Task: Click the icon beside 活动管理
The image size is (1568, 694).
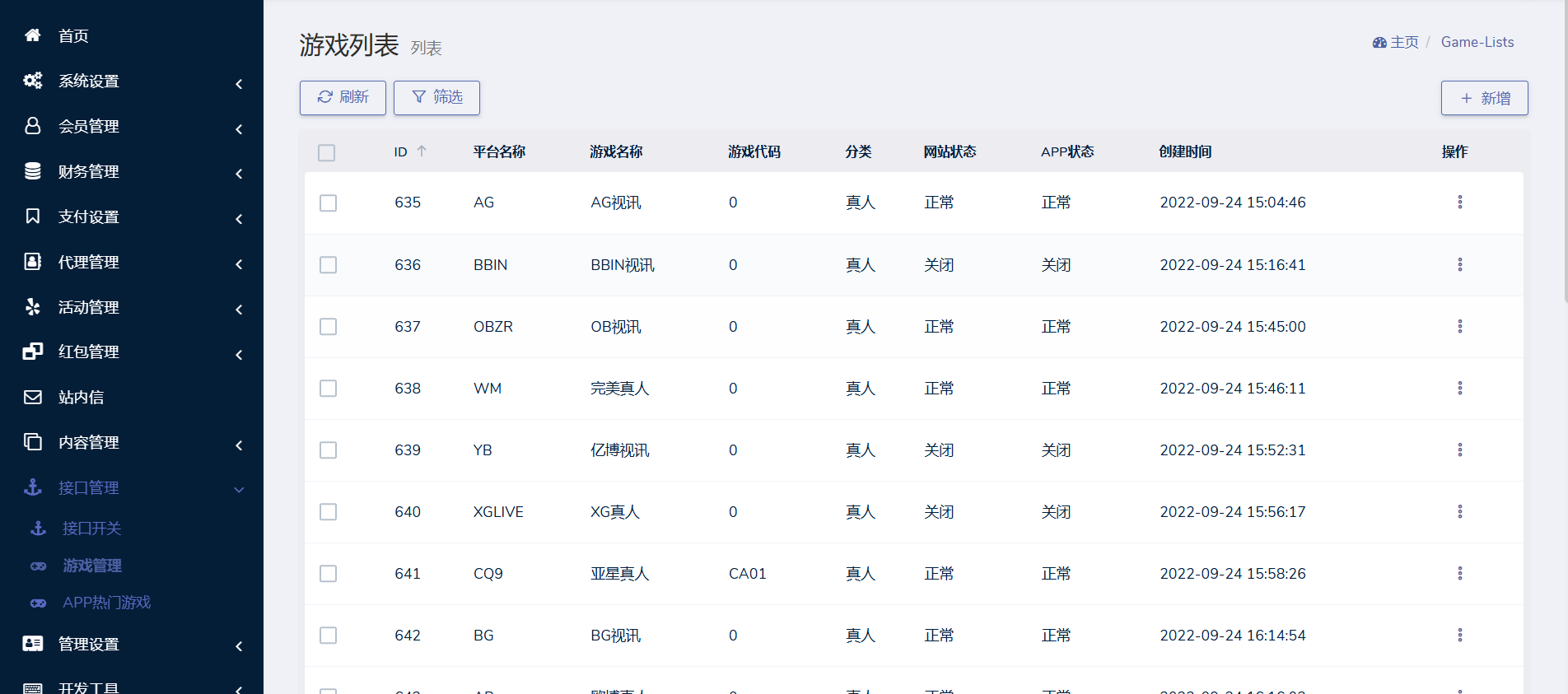Action: (x=33, y=307)
